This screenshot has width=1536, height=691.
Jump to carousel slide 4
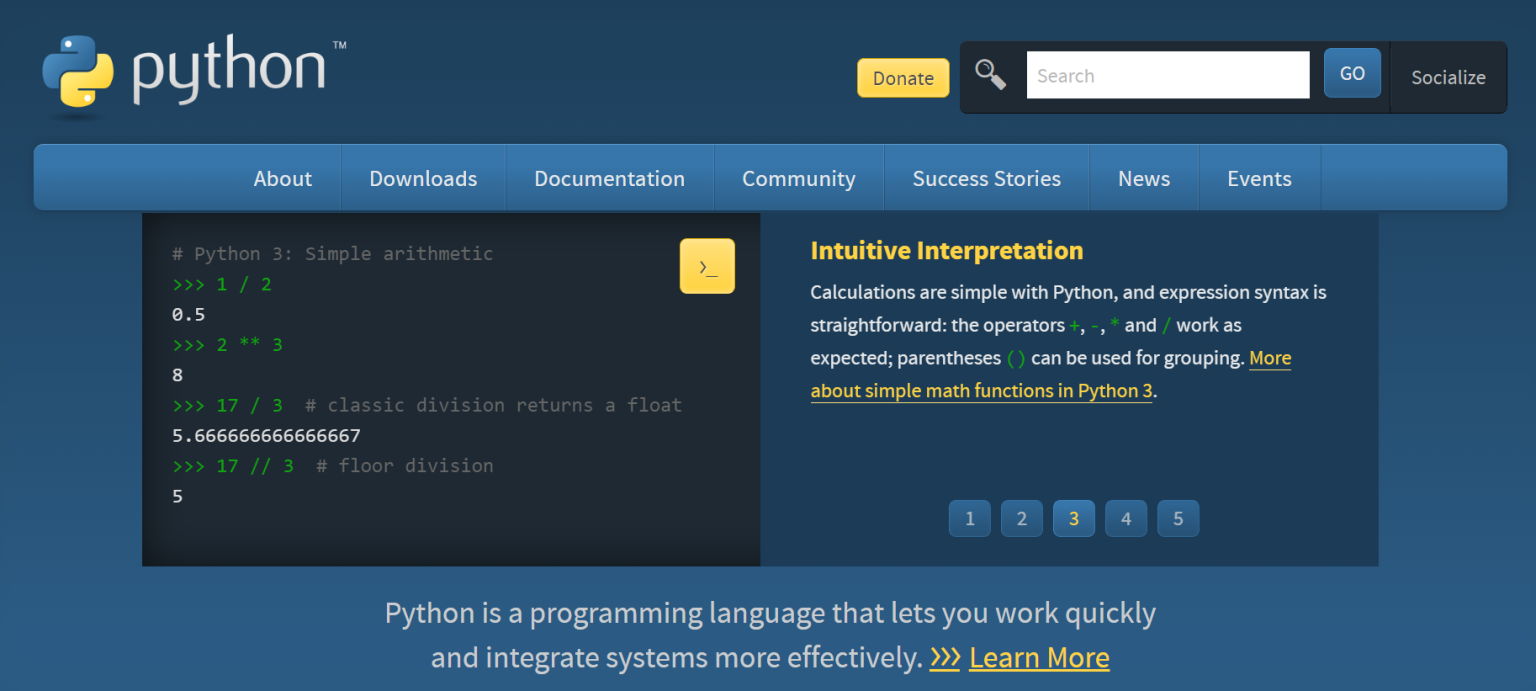(1126, 518)
